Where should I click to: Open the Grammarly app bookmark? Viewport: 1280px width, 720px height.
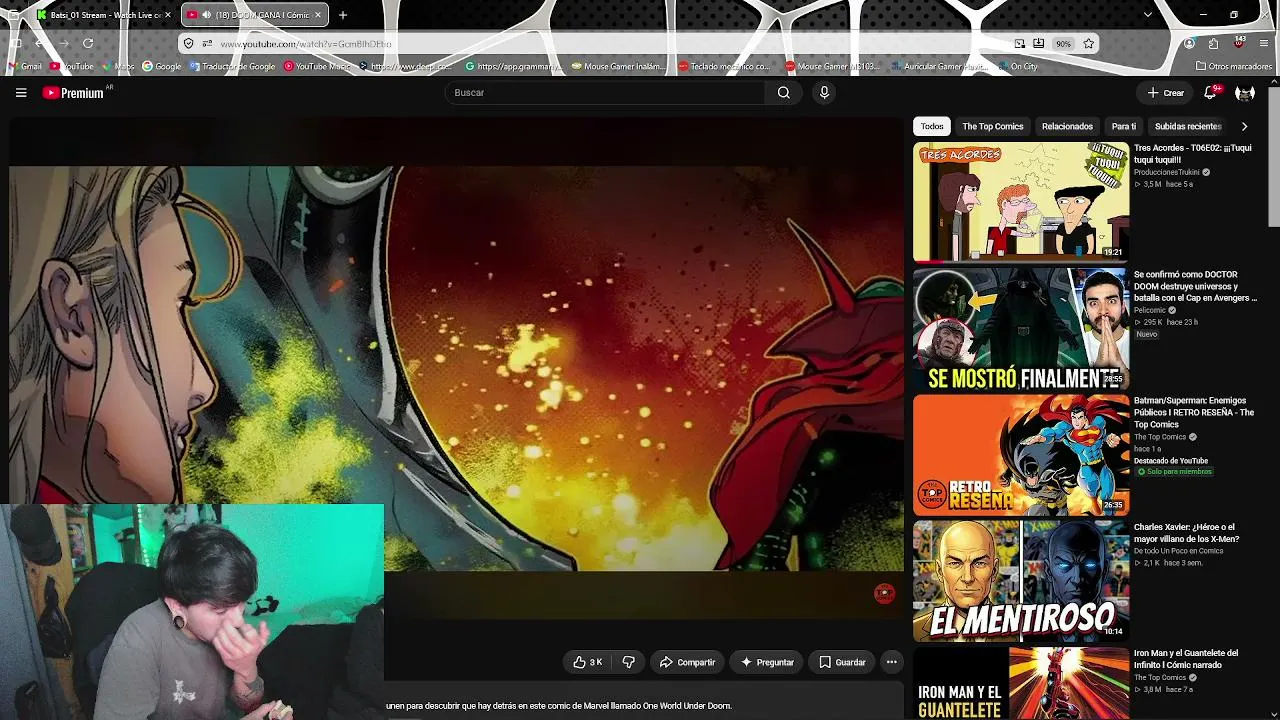pos(512,67)
